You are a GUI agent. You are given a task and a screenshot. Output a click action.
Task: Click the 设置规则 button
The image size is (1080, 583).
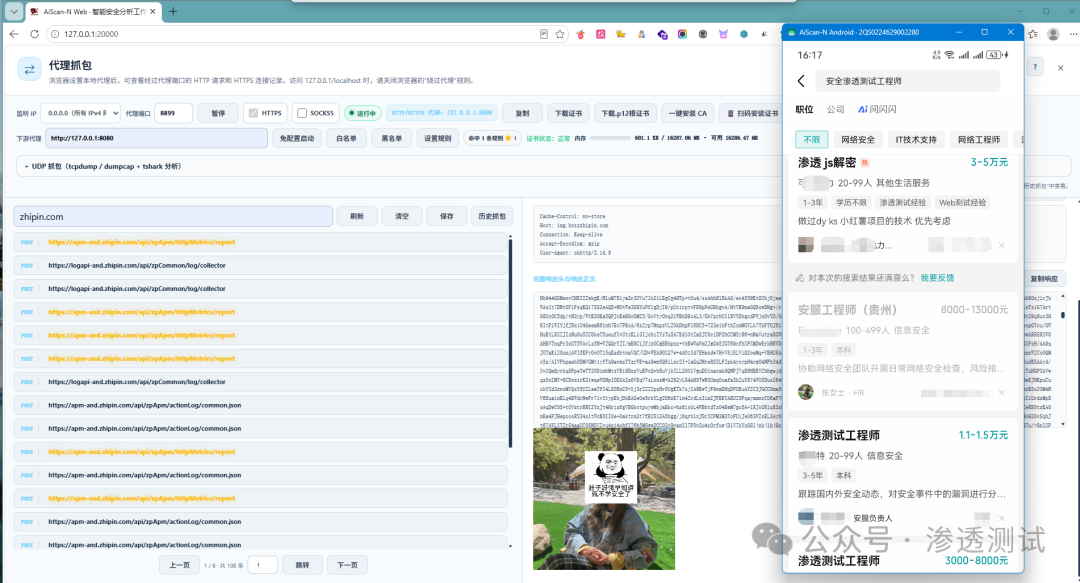(x=437, y=138)
